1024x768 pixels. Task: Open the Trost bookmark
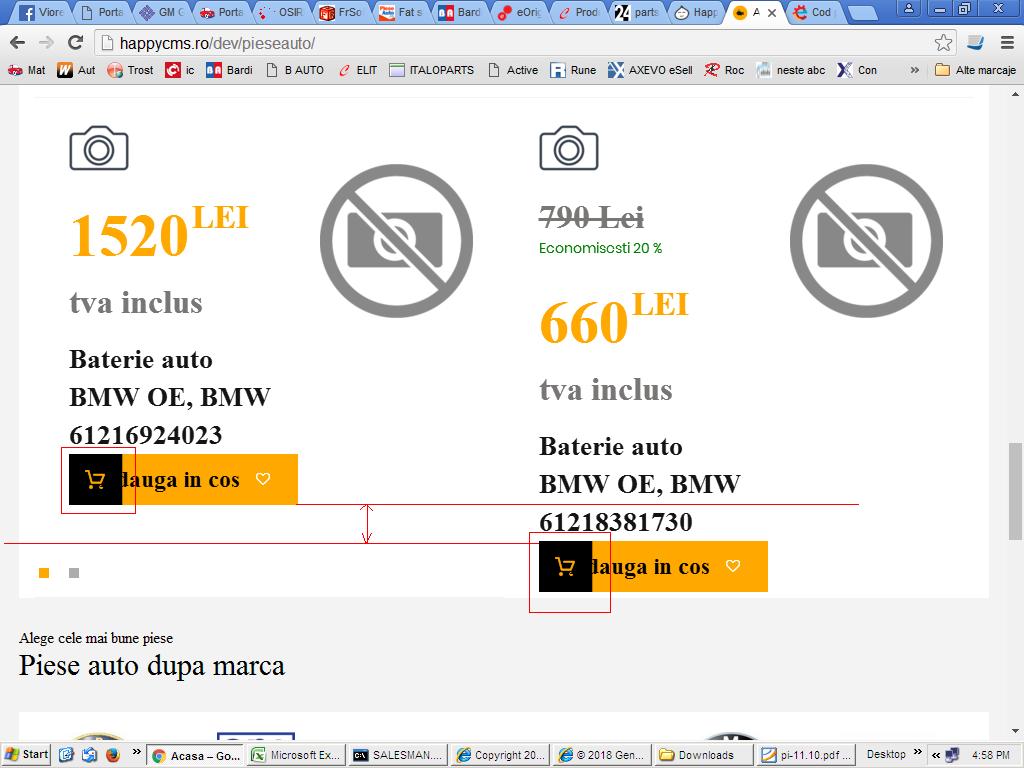click(131, 70)
